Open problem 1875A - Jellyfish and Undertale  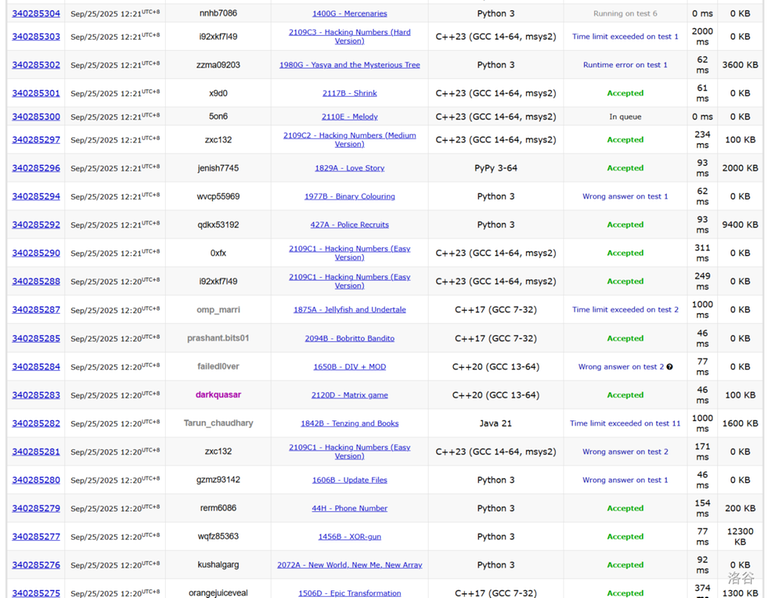coord(350,310)
